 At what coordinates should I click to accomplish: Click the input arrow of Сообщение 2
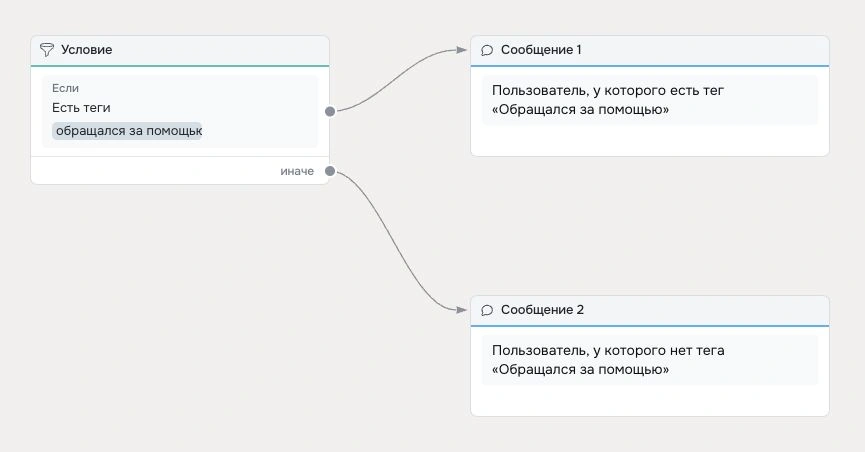coord(461,310)
